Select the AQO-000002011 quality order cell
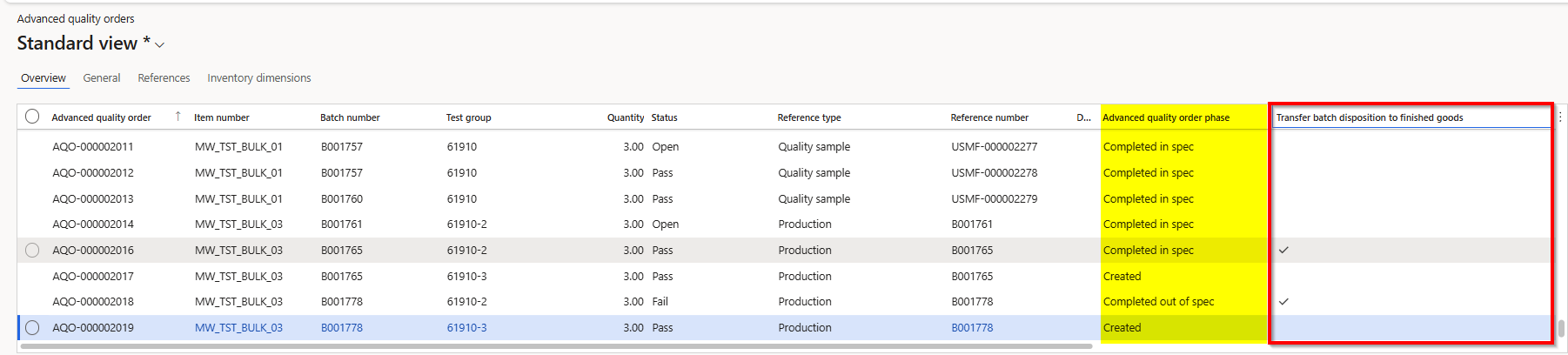Screen dimensions: 1568x355 (x=93, y=147)
